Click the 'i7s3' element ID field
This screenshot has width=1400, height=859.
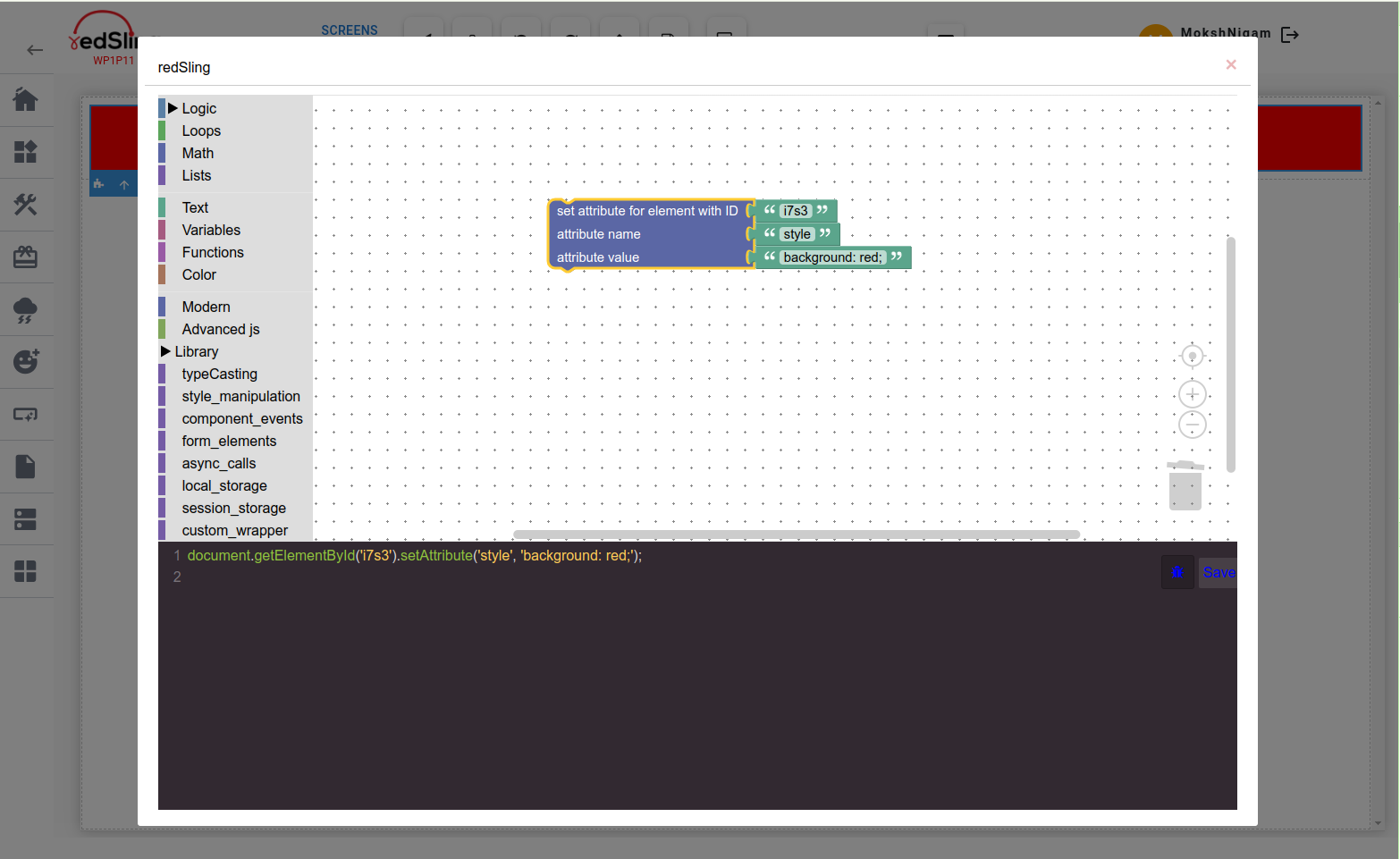point(795,211)
